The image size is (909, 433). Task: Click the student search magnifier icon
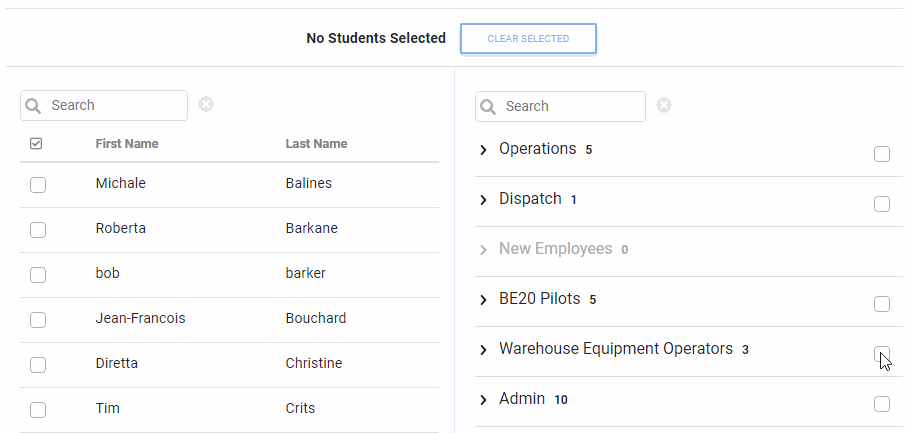34,106
